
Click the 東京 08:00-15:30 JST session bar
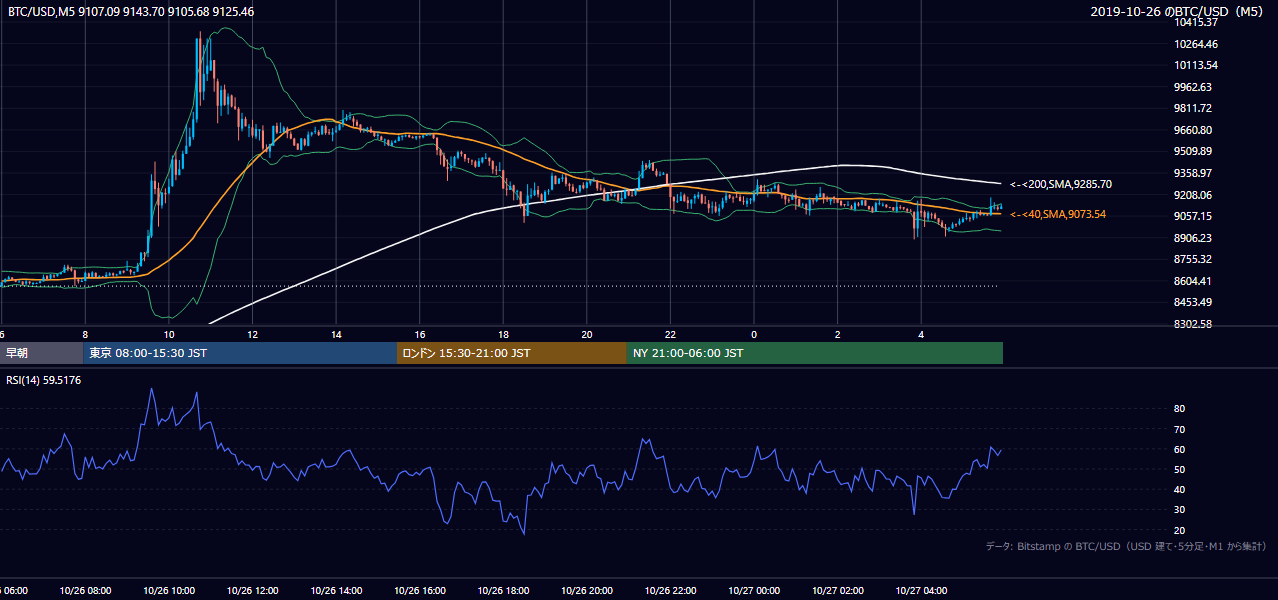point(240,353)
